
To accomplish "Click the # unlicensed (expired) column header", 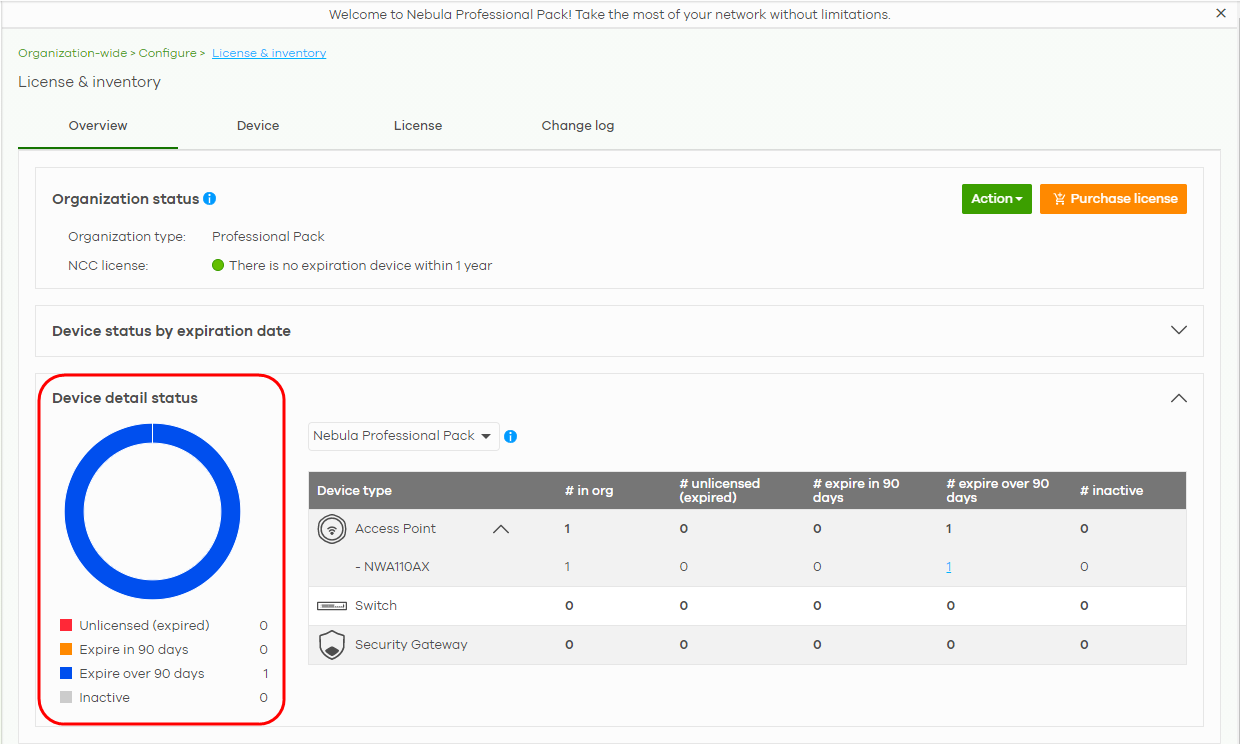I will (x=720, y=490).
